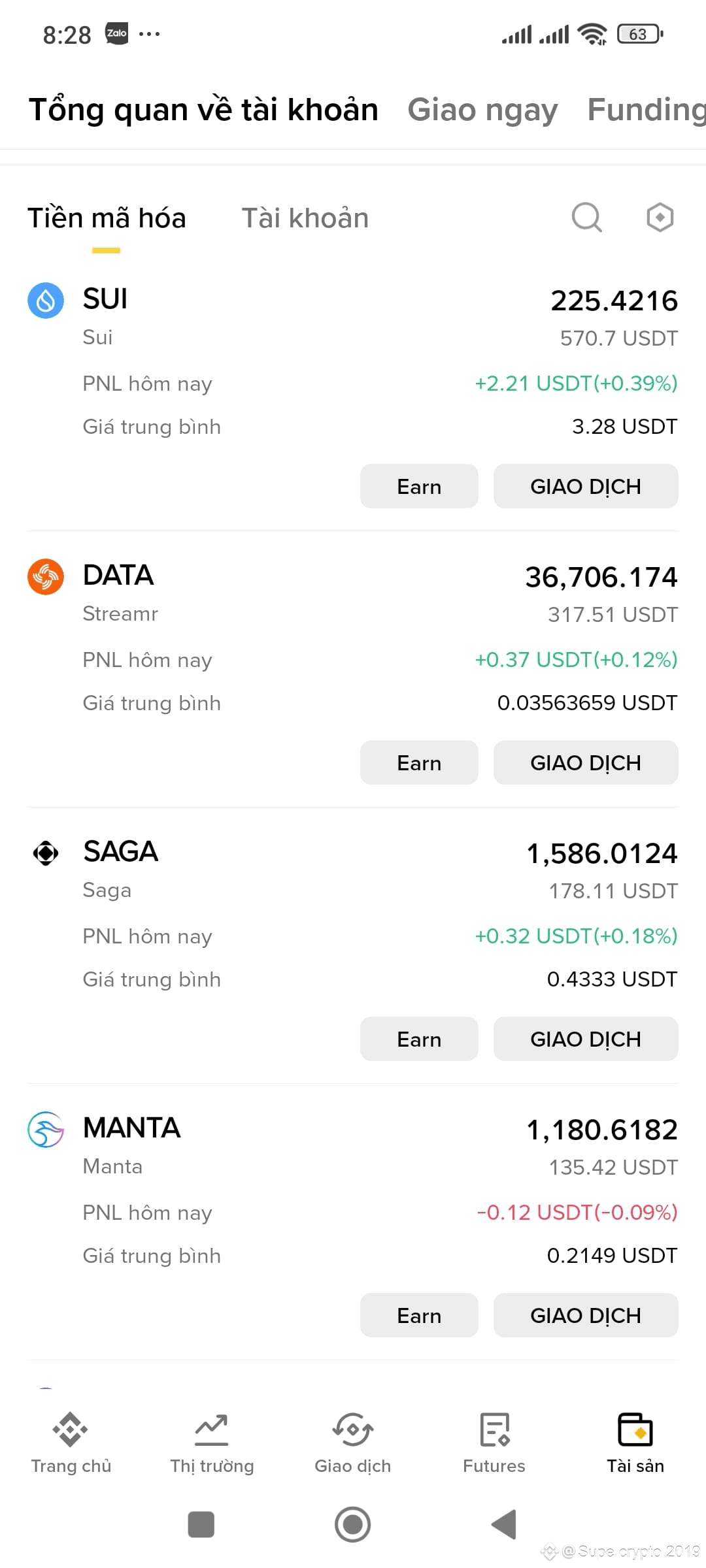Screen dimensions: 706x1568
Task: Tap the hexagon settings icon
Action: pos(660,218)
